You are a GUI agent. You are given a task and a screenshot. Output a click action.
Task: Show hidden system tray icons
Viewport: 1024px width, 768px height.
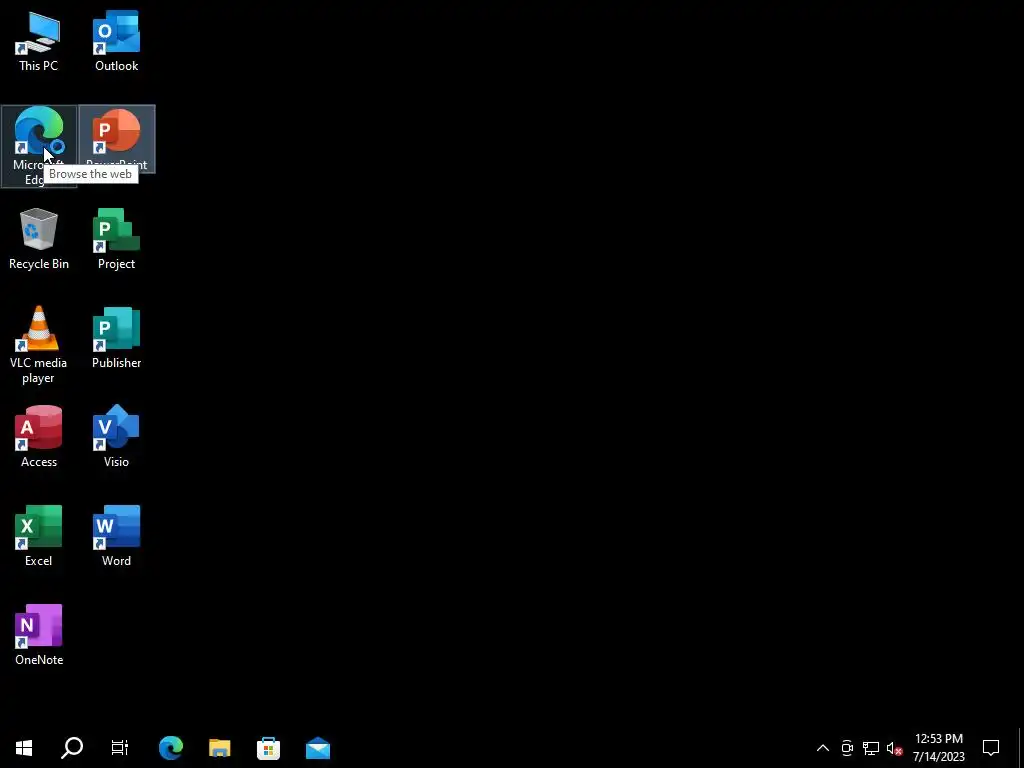coord(823,748)
